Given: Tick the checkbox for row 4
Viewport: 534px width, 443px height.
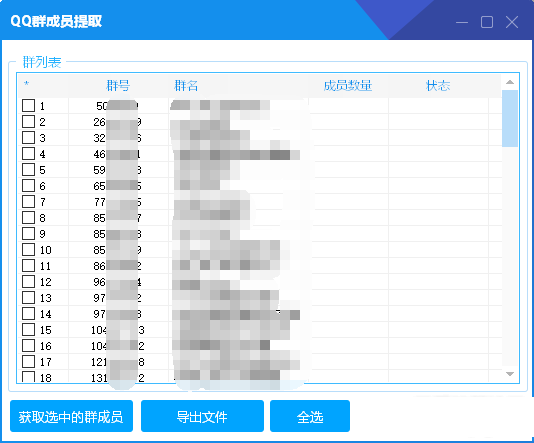Looking at the screenshot, I should pyautogui.click(x=28, y=154).
